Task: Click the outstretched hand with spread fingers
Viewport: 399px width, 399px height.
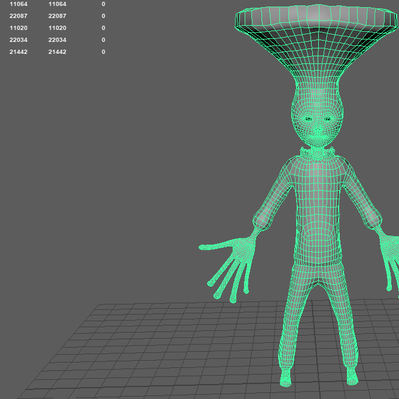Action: (230, 263)
